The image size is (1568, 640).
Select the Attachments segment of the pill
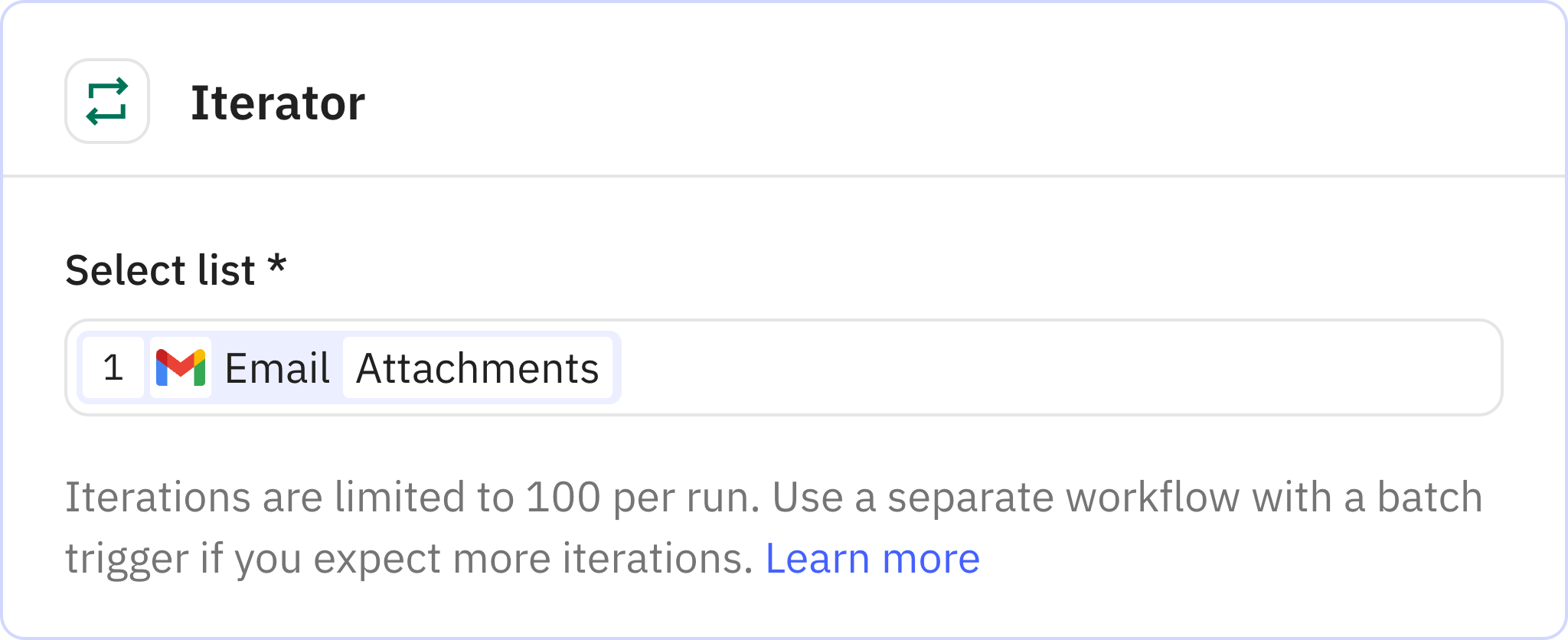(477, 368)
